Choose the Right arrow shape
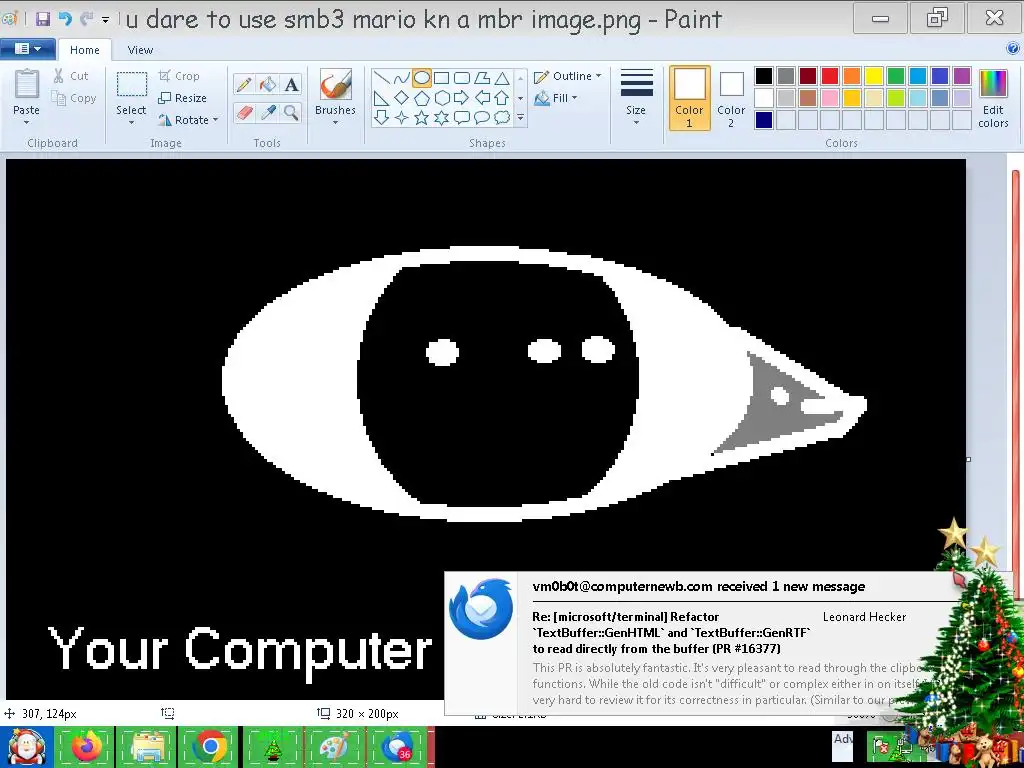Viewport: 1024px width, 768px height. [462, 98]
